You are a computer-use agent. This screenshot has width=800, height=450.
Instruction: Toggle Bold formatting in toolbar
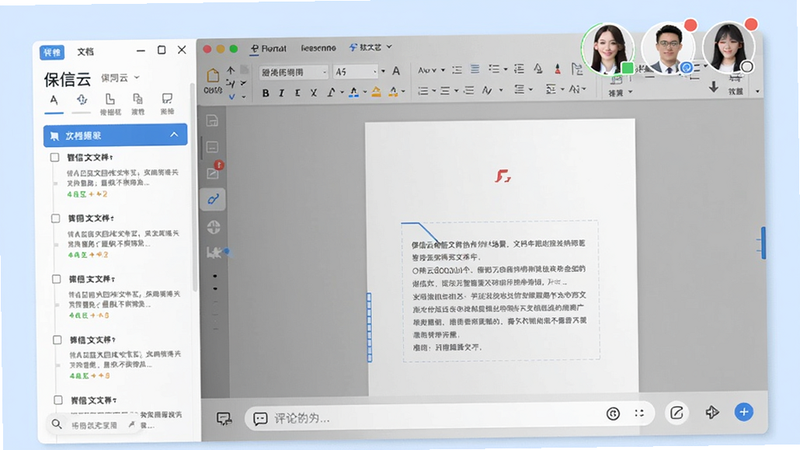[x=265, y=93]
